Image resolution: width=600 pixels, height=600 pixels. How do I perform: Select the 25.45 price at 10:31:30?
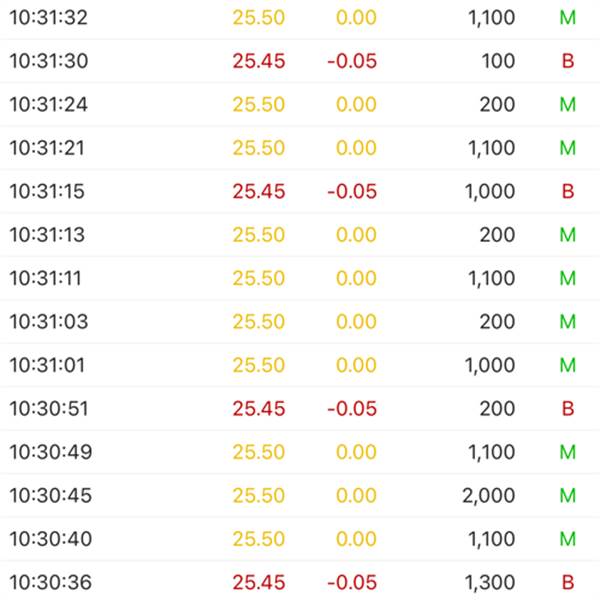(259, 61)
